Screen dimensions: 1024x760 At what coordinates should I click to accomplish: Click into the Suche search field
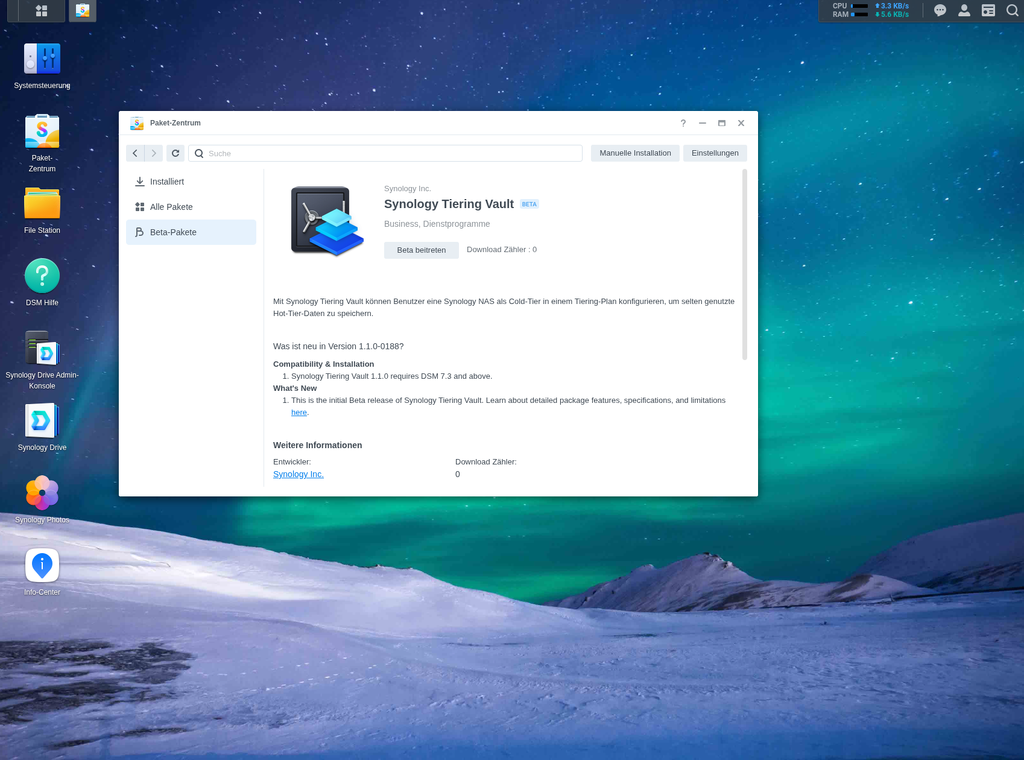tap(390, 153)
